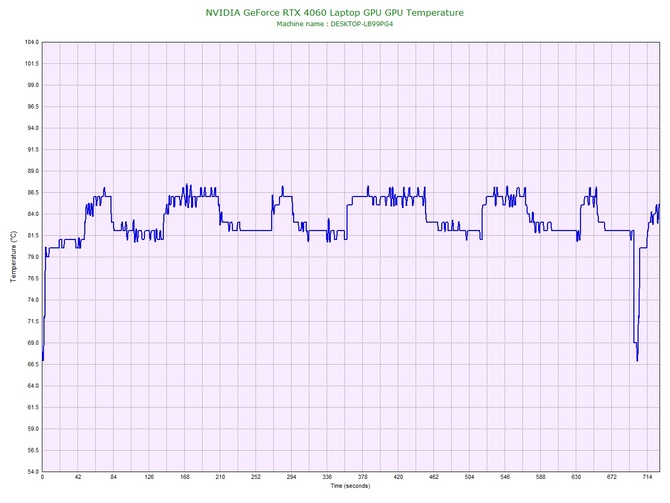
Task: Click the 56.5 y-axis value
Action: 32,450
